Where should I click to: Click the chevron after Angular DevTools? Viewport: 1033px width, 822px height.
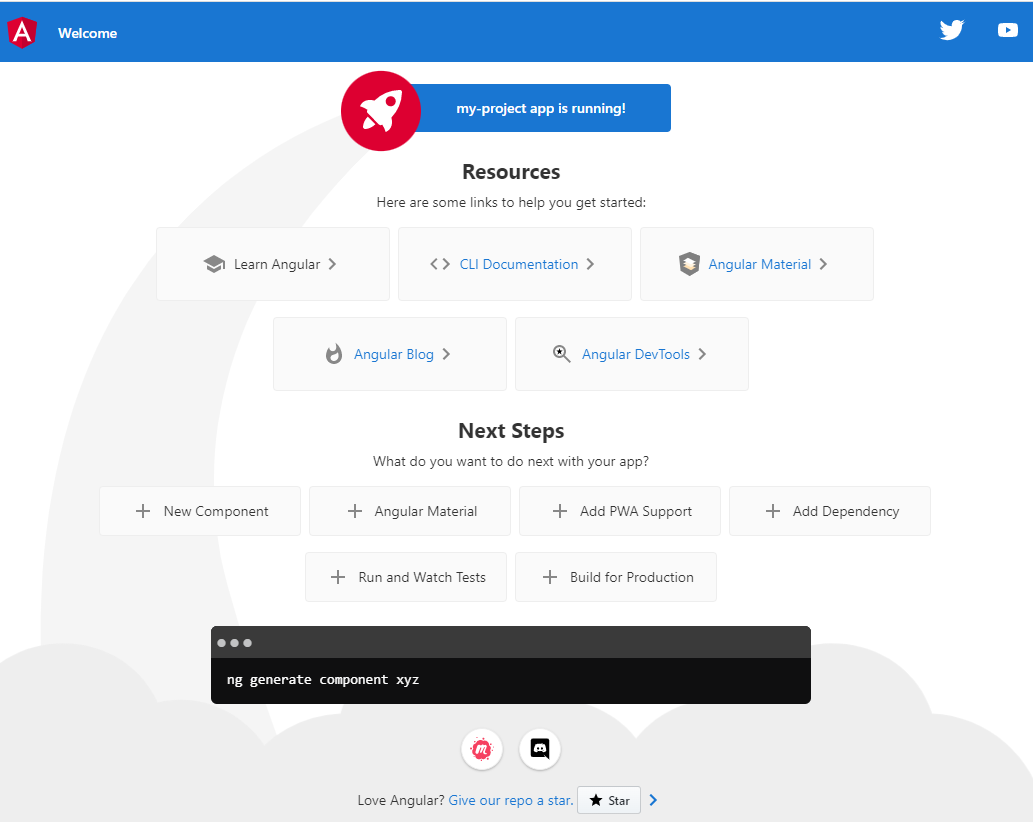(702, 354)
